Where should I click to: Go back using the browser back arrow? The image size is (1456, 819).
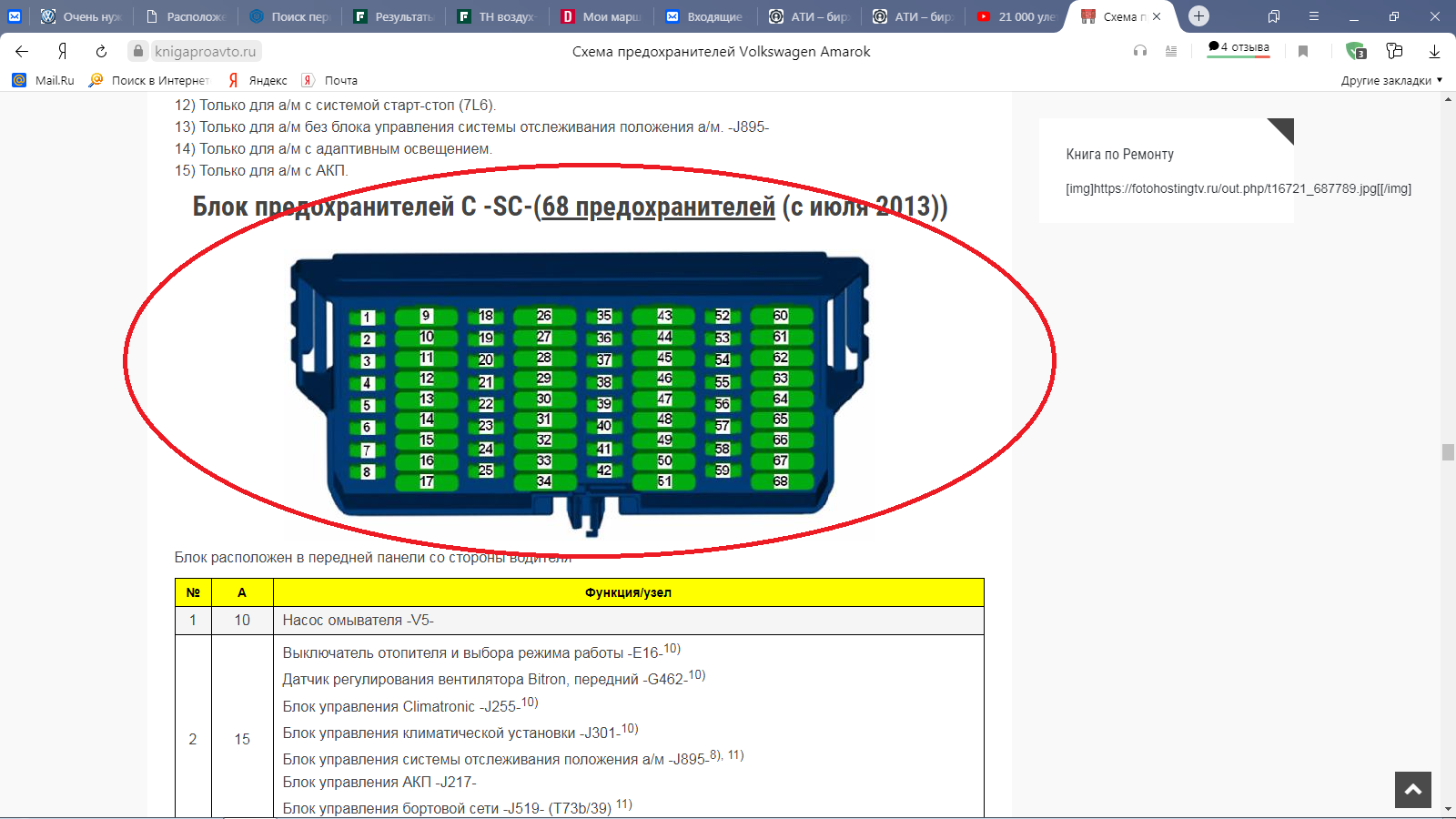pos(22,52)
